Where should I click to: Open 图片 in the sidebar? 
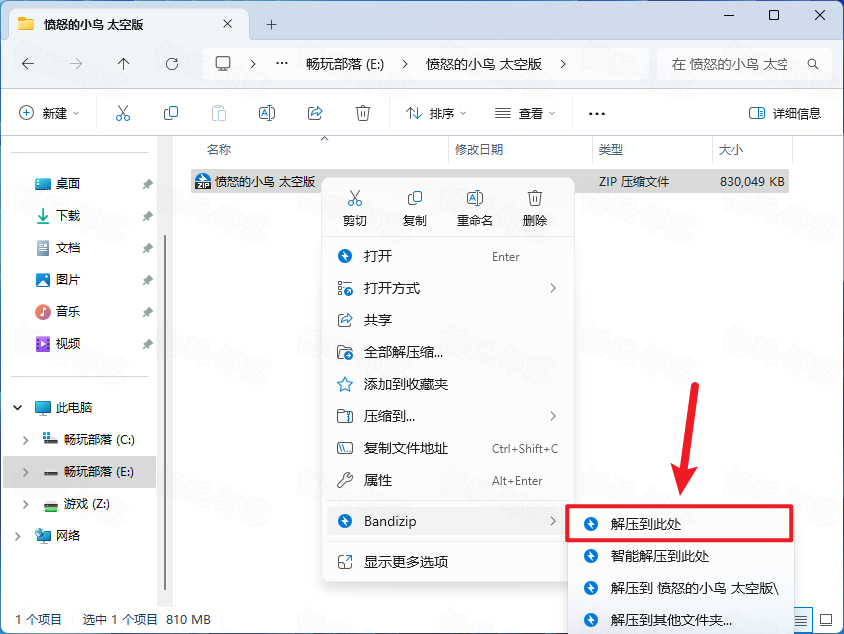click(x=68, y=279)
